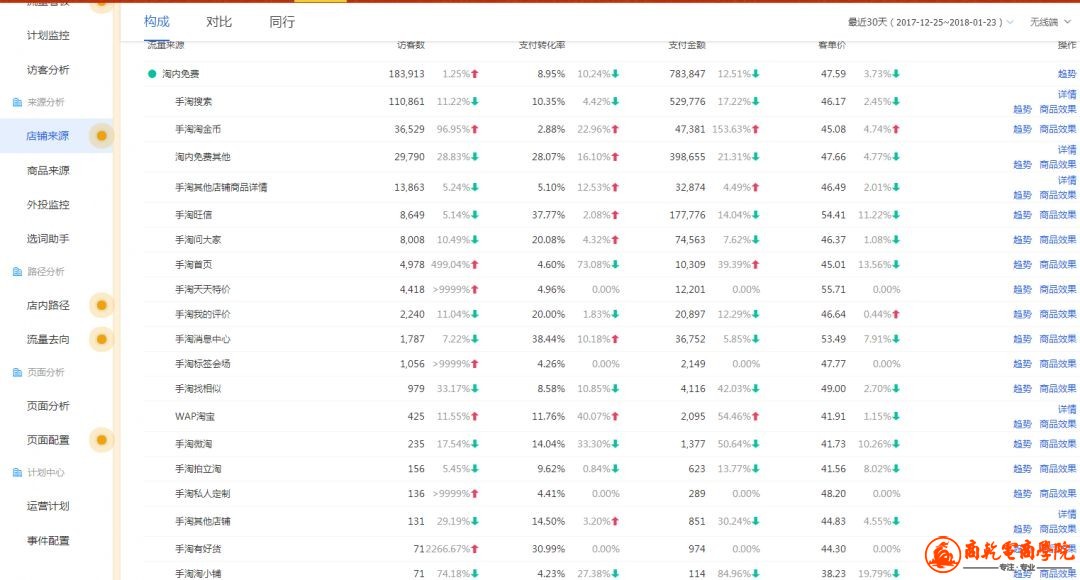Open 商品效果 for the 手淘消息中心 row
1080x580 pixels.
pyautogui.click(x=1057, y=339)
